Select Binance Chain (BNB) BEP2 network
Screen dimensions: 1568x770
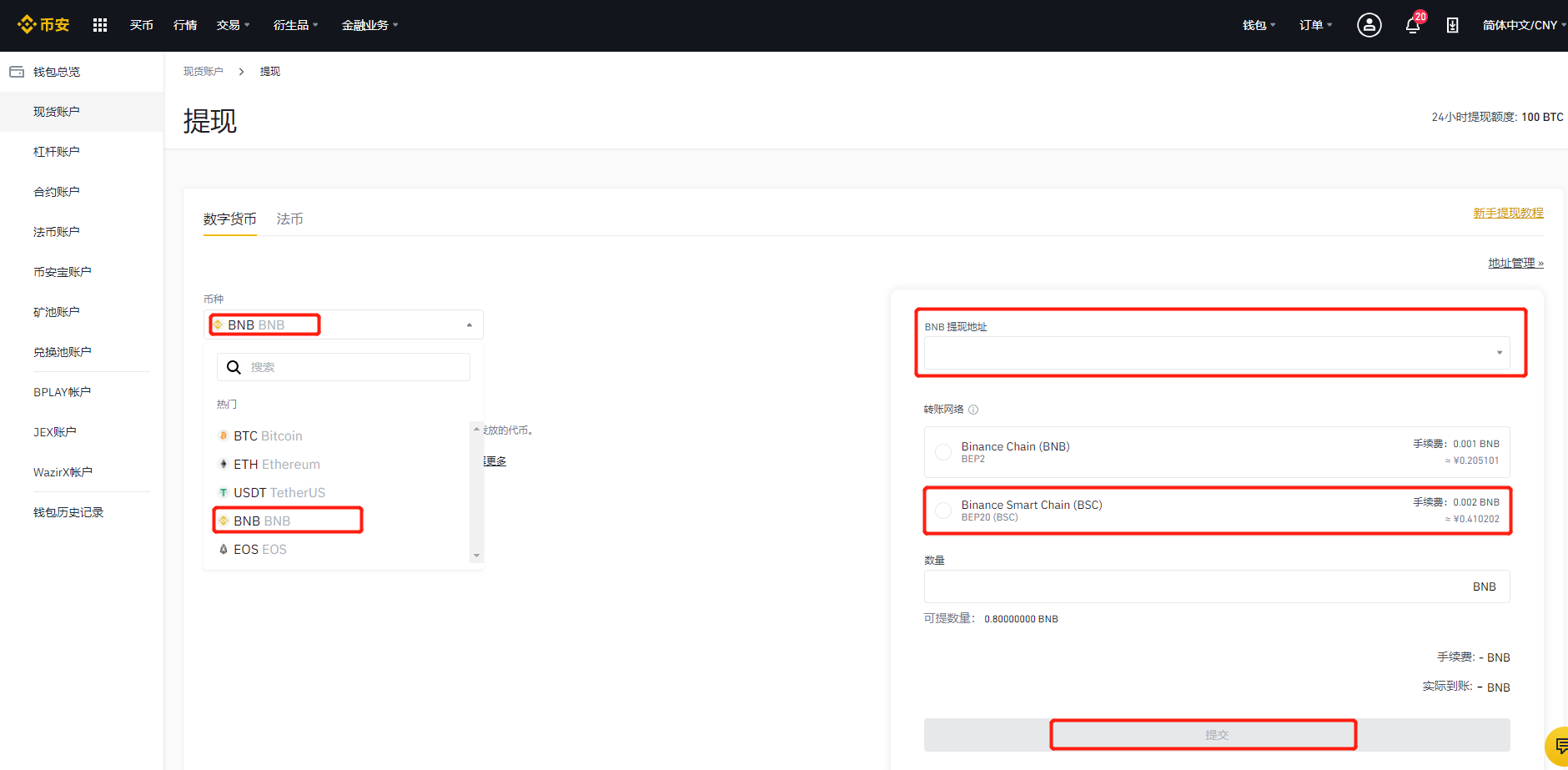click(1217, 452)
